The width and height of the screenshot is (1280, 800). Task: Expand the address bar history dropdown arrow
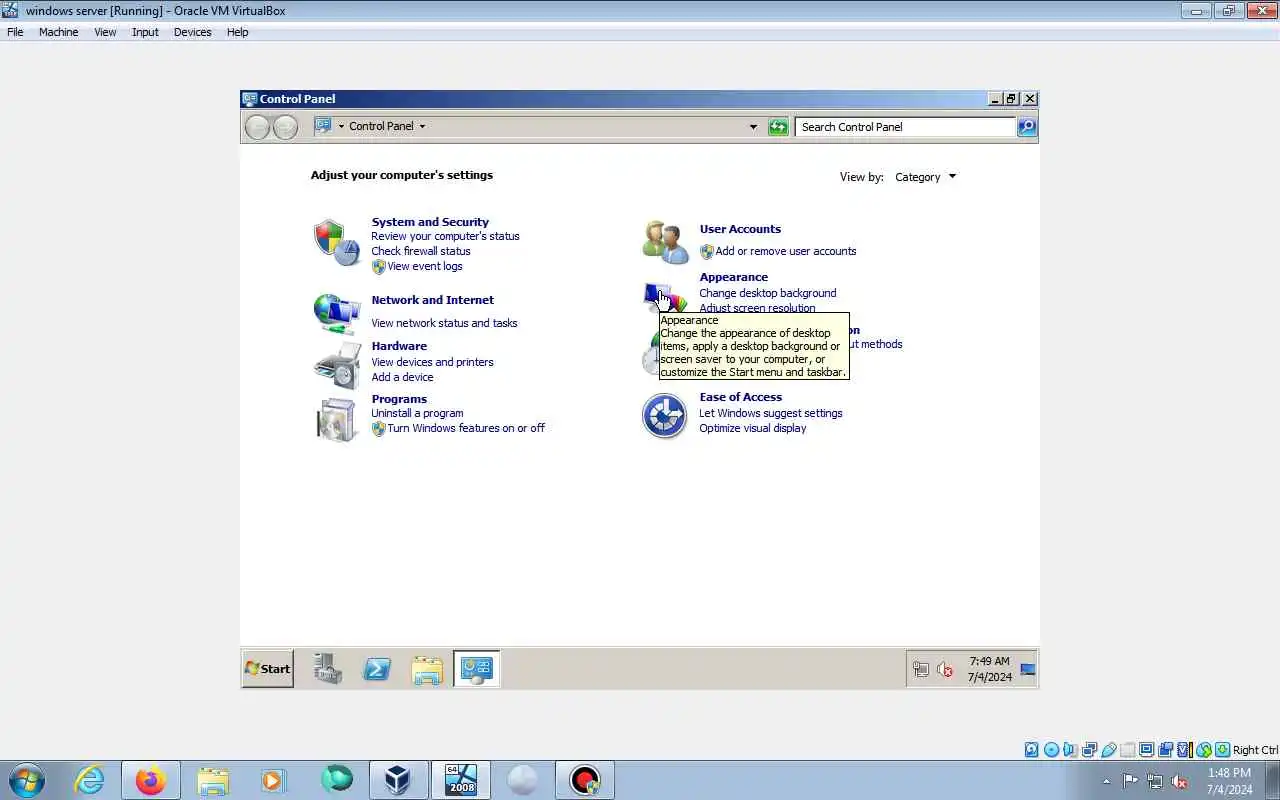753,127
